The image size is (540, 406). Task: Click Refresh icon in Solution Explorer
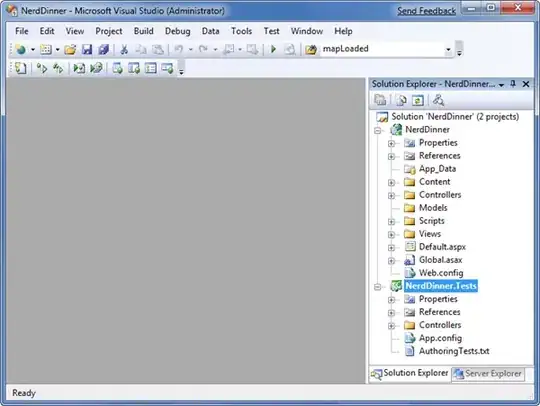click(418, 100)
